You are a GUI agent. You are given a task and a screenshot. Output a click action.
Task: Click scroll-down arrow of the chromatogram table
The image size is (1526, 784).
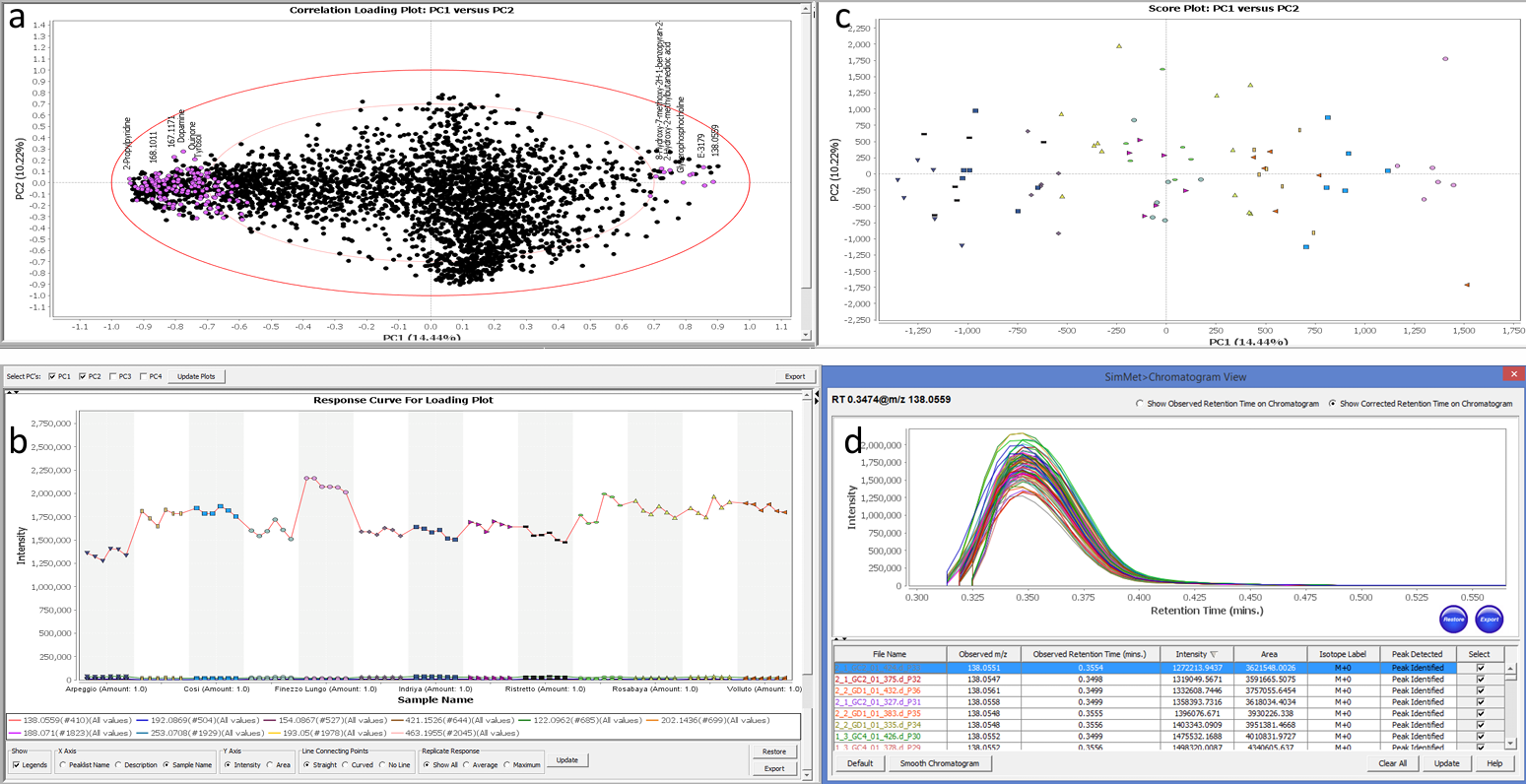pos(1509,743)
